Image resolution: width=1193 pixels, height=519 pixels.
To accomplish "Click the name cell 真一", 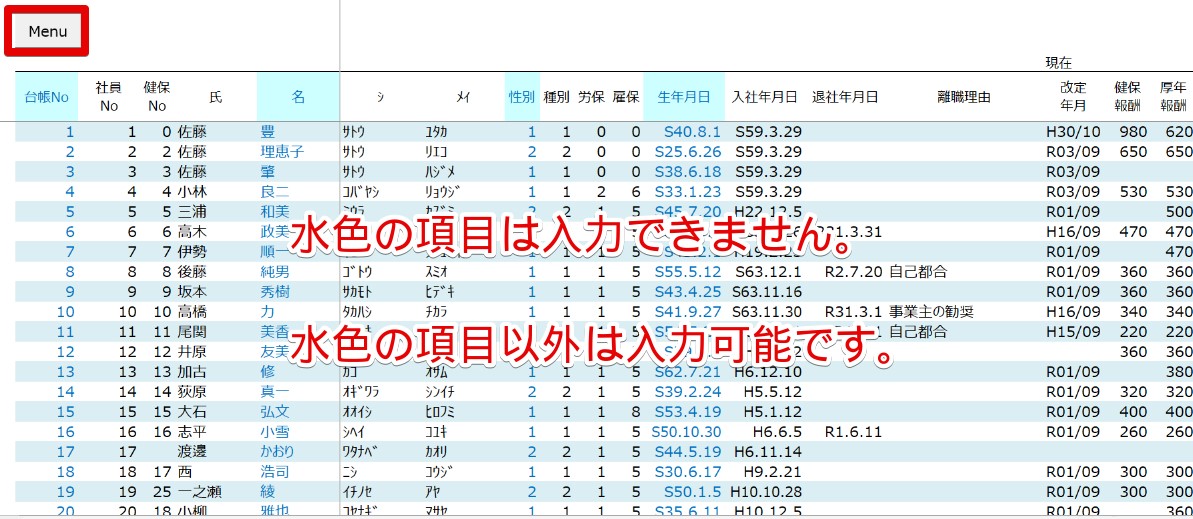I will click(x=275, y=391).
